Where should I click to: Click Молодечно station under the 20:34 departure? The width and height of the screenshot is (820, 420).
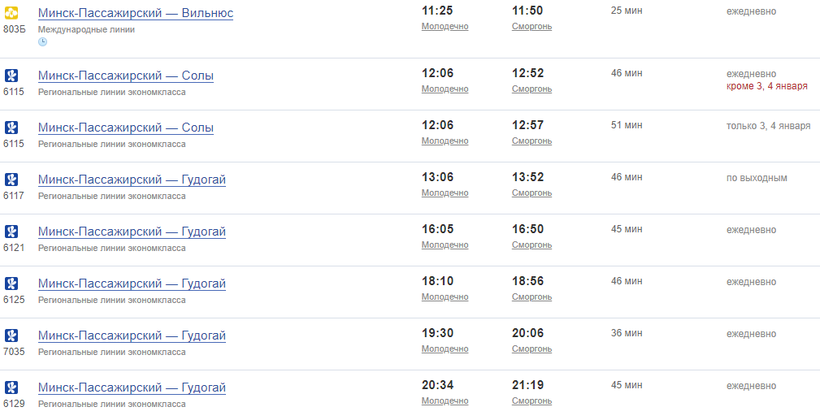point(445,401)
